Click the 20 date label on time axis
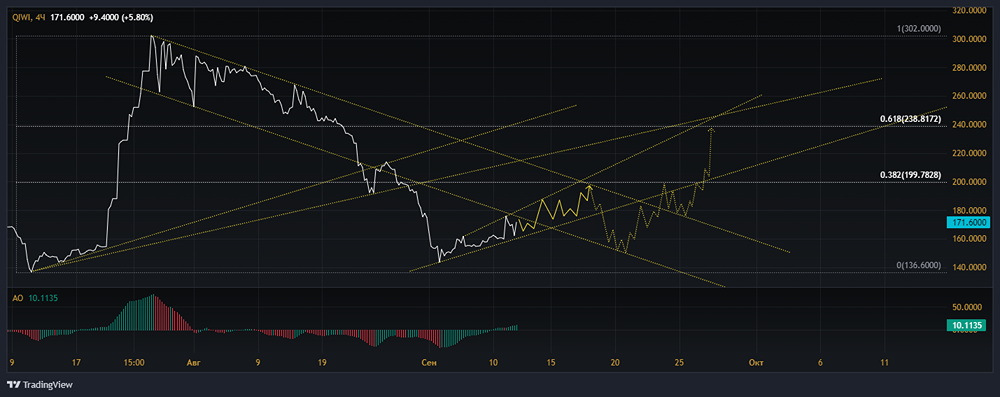1000x397 pixels. coord(615,363)
